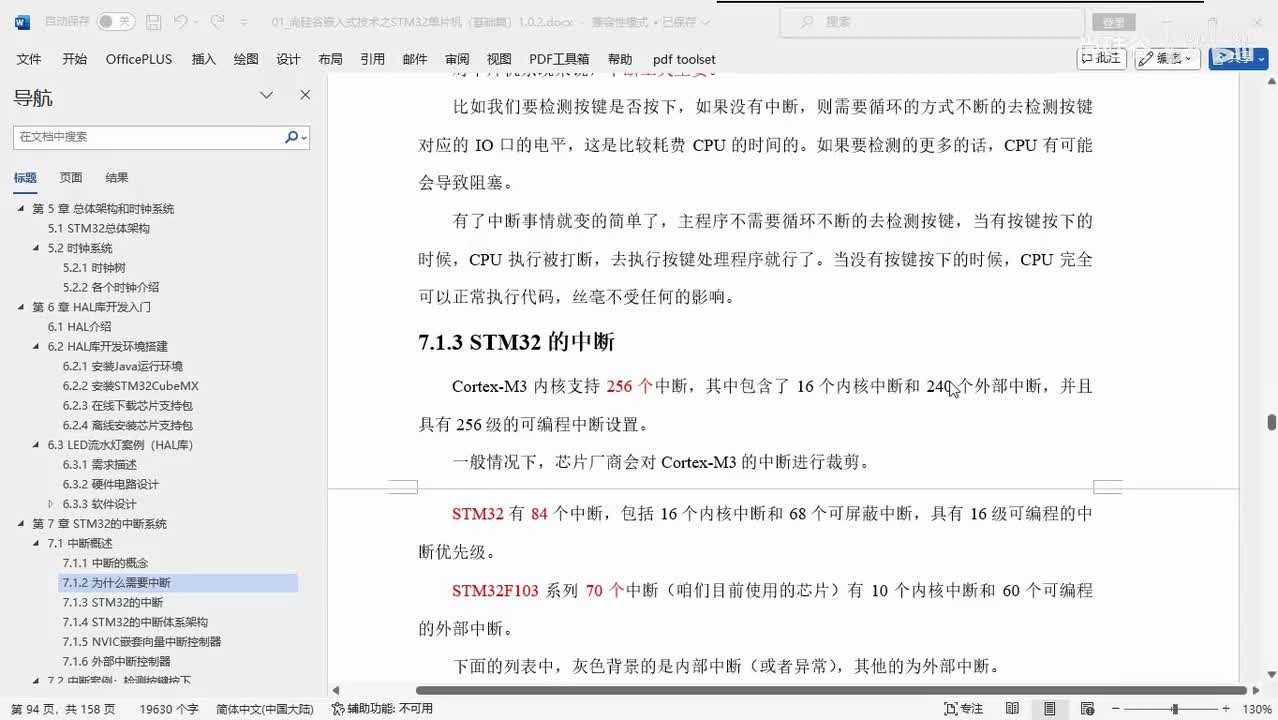Collapse 第 5 章 总体架构和时钟系统
The image size is (1278, 720).
click(x=21, y=209)
